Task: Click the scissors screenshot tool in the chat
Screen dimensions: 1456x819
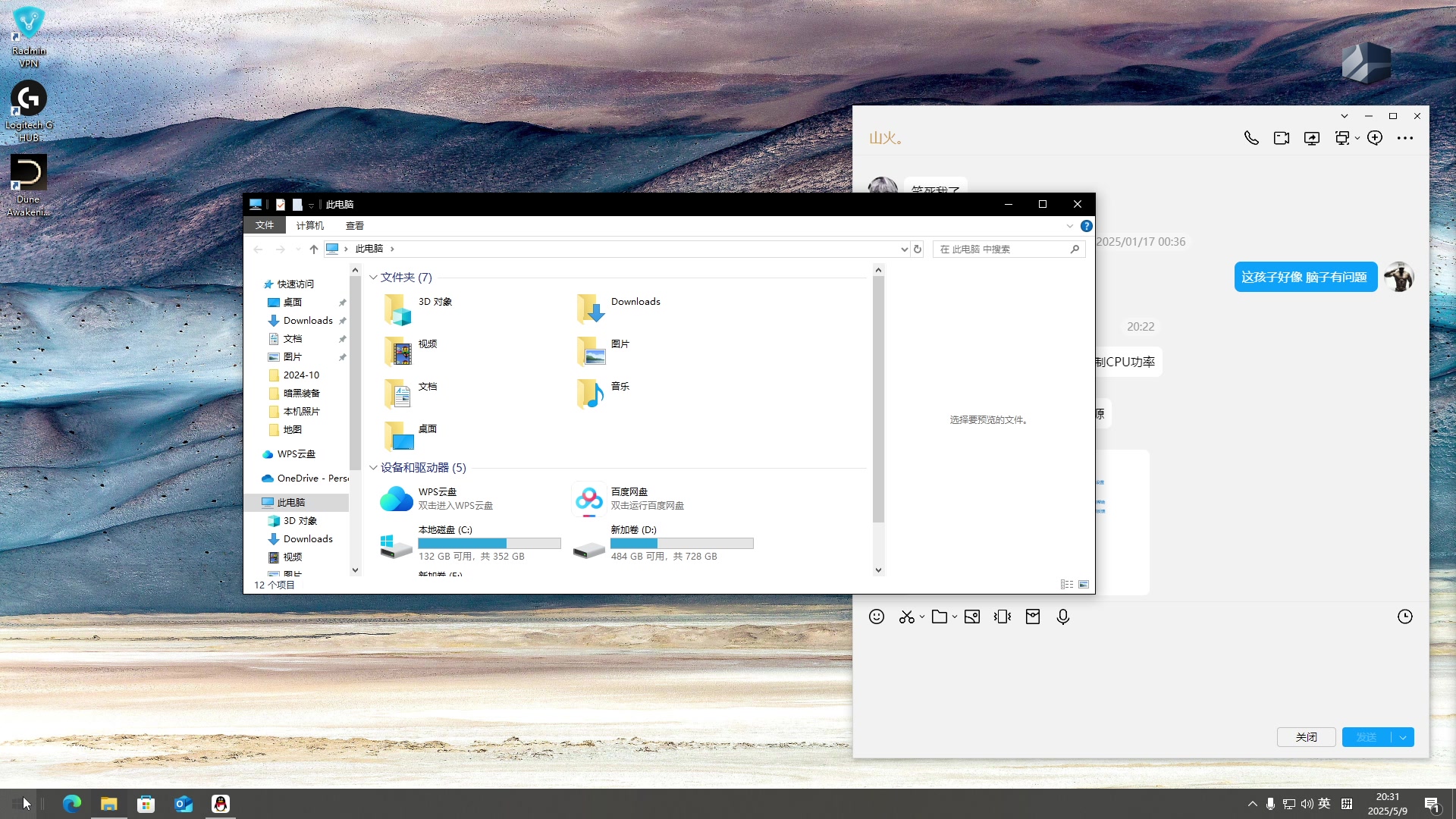Action: click(906, 617)
